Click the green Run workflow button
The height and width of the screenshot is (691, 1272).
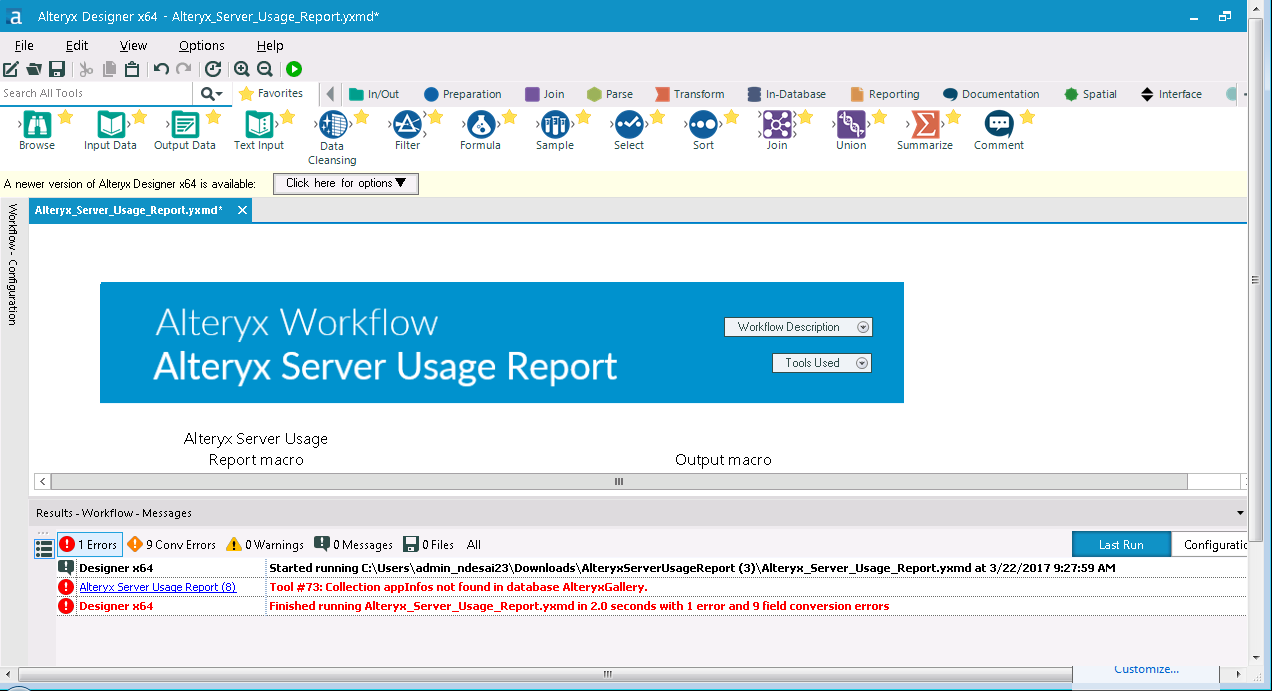(x=293, y=69)
